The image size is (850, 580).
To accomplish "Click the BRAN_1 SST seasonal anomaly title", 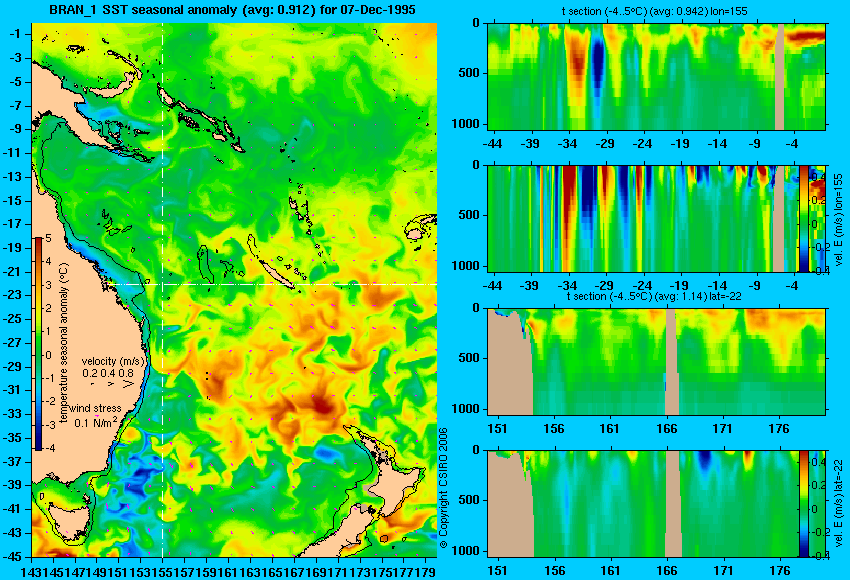I will click(x=232, y=10).
